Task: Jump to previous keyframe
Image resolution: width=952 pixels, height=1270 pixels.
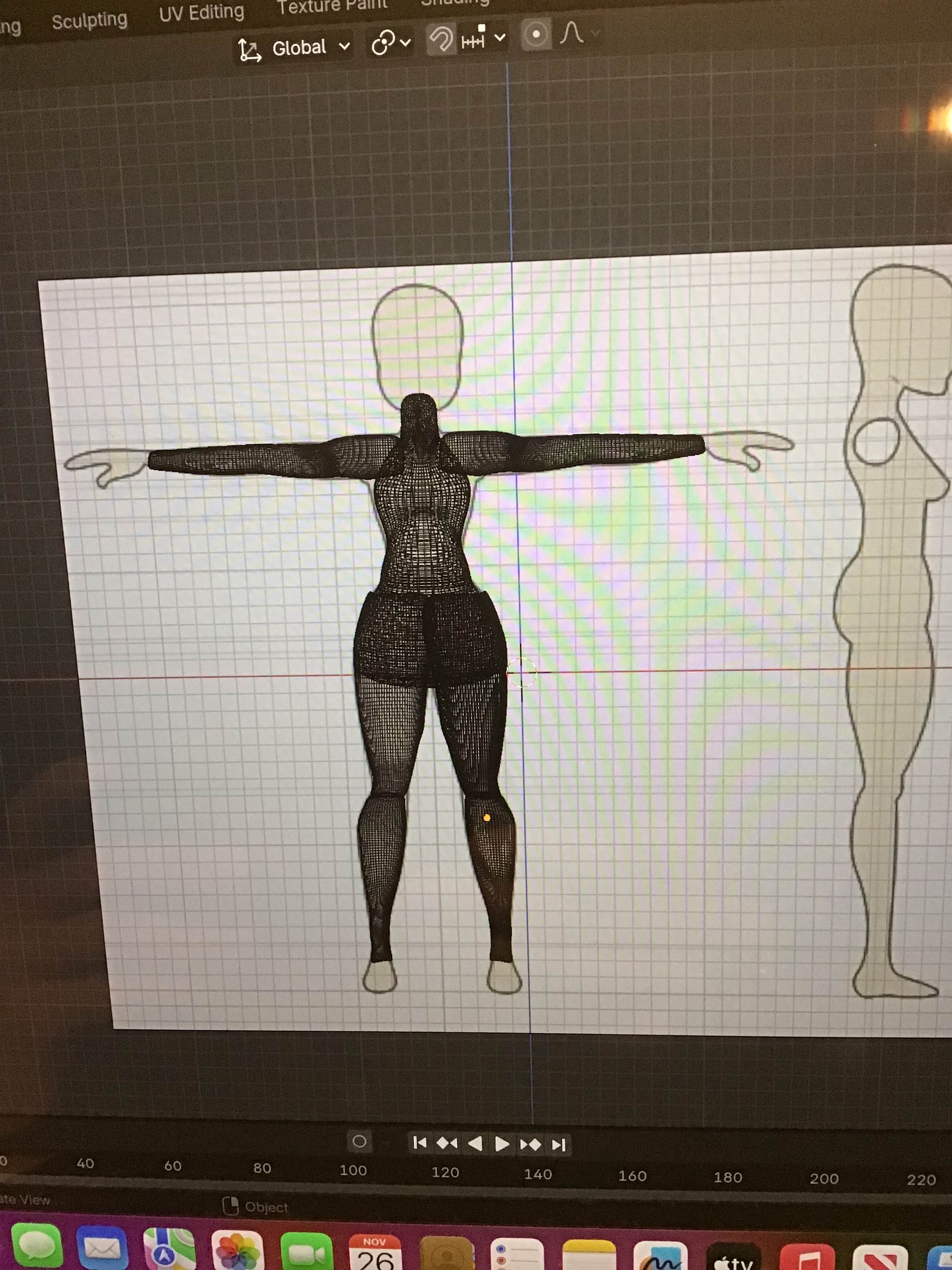Action: 447,1143
